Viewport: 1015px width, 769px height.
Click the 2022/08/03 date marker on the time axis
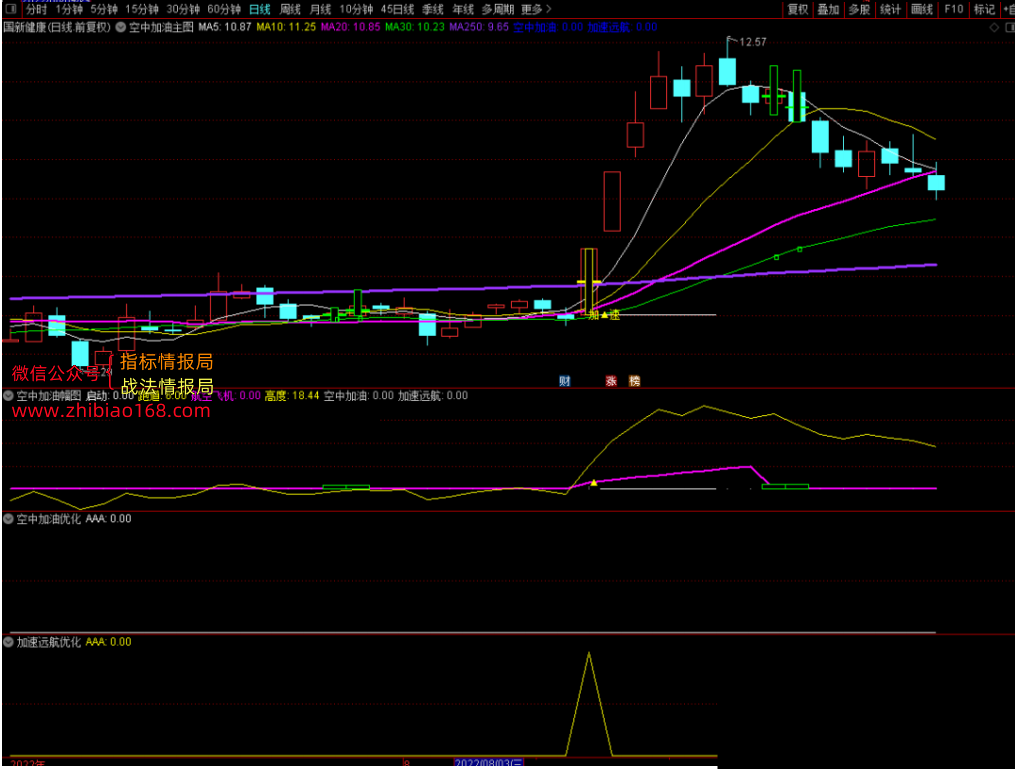[489, 763]
